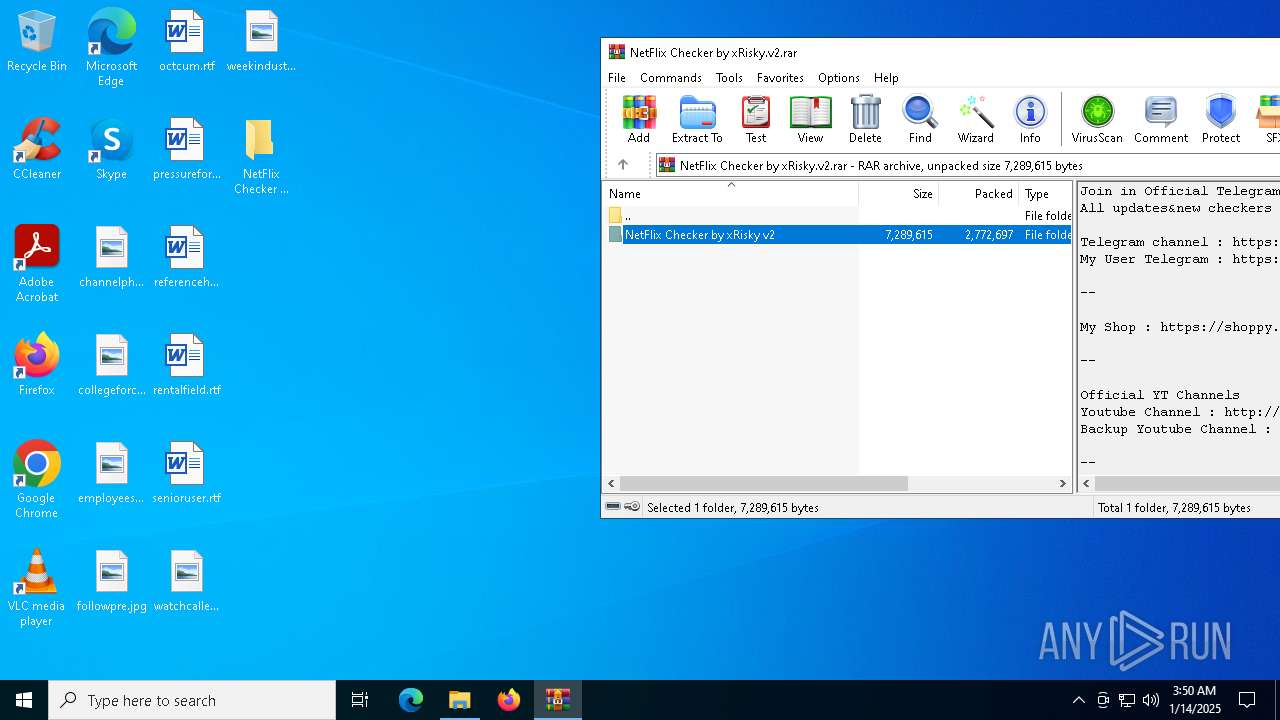1280x720 pixels.
Task: Select the pressurefor... document on the desktop
Action: pos(186,149)
